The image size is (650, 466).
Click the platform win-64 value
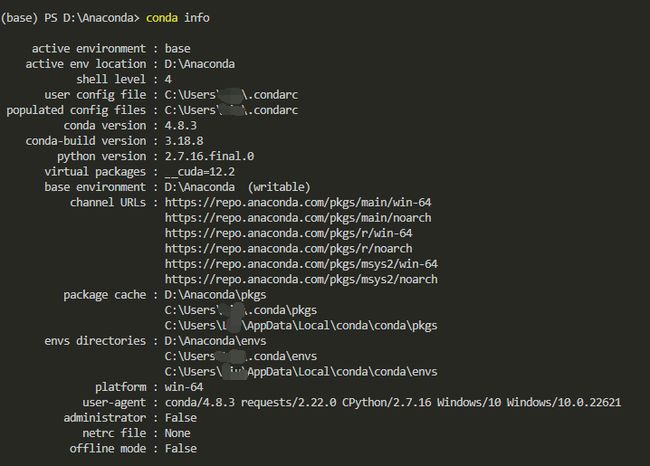point(184,387)
